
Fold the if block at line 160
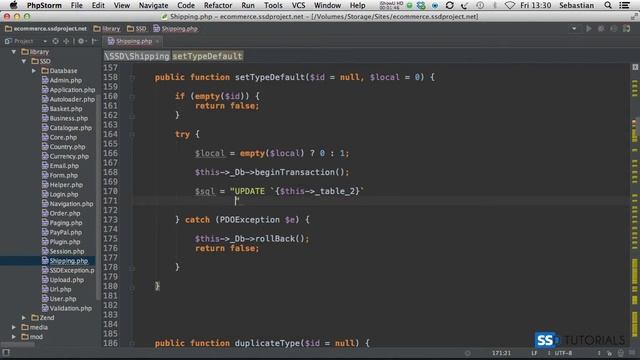pyautogui.click(x=132, y=96)
